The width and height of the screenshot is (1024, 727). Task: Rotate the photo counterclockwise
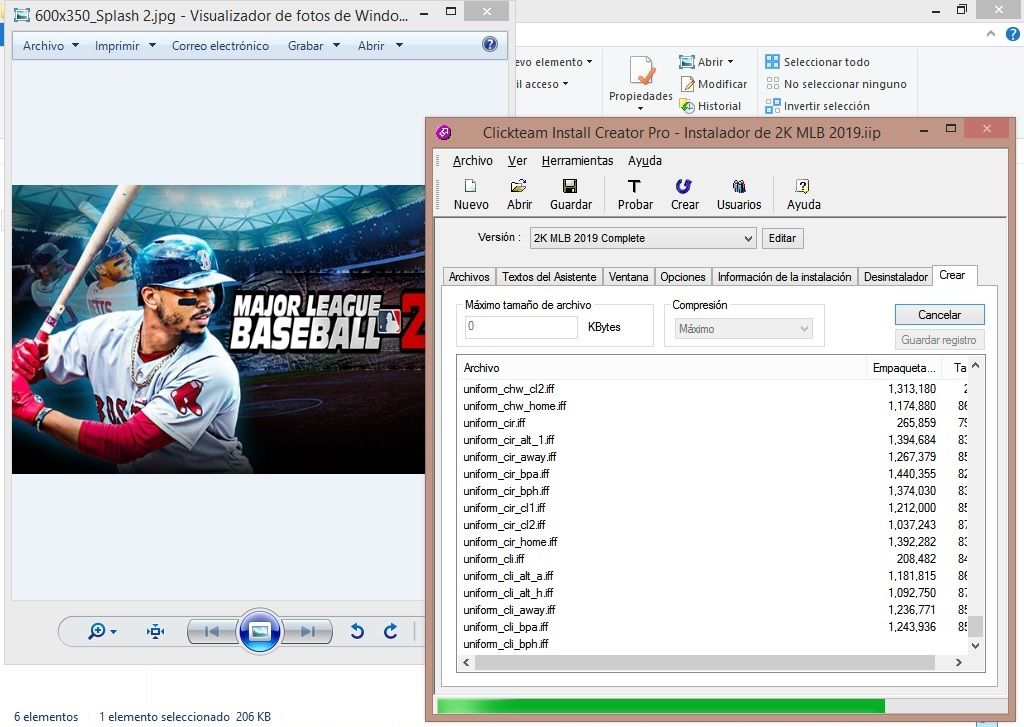click(357, 631)
